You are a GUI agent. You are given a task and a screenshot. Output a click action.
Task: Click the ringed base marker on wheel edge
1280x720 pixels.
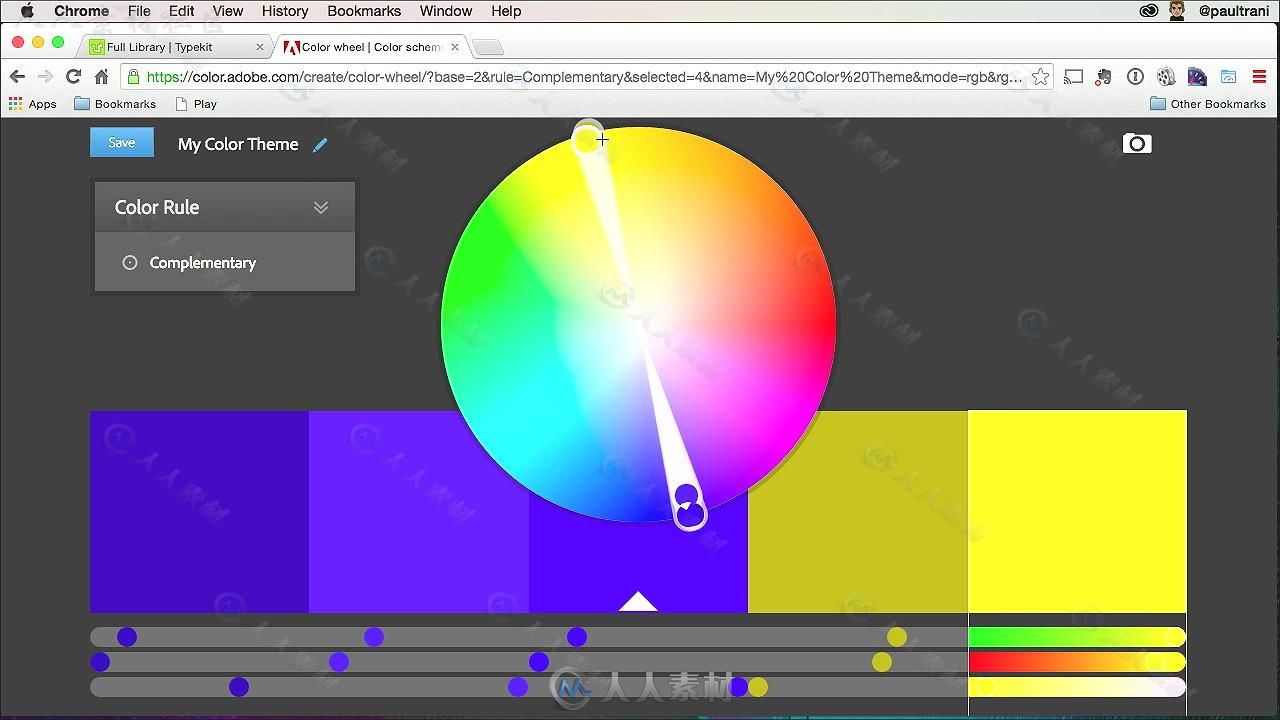690,515
